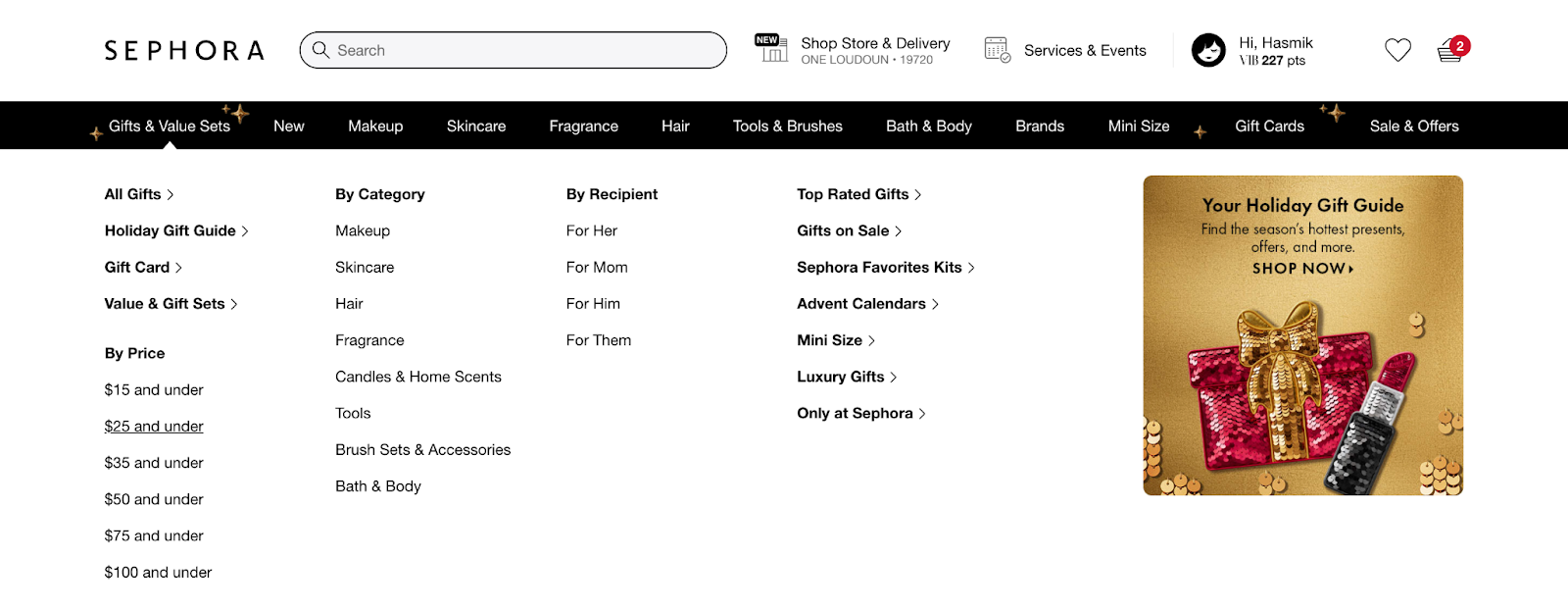This screenshot has width=1568, height=609.
Task: Select $100 and under
Action: click(x=158, y=572)
